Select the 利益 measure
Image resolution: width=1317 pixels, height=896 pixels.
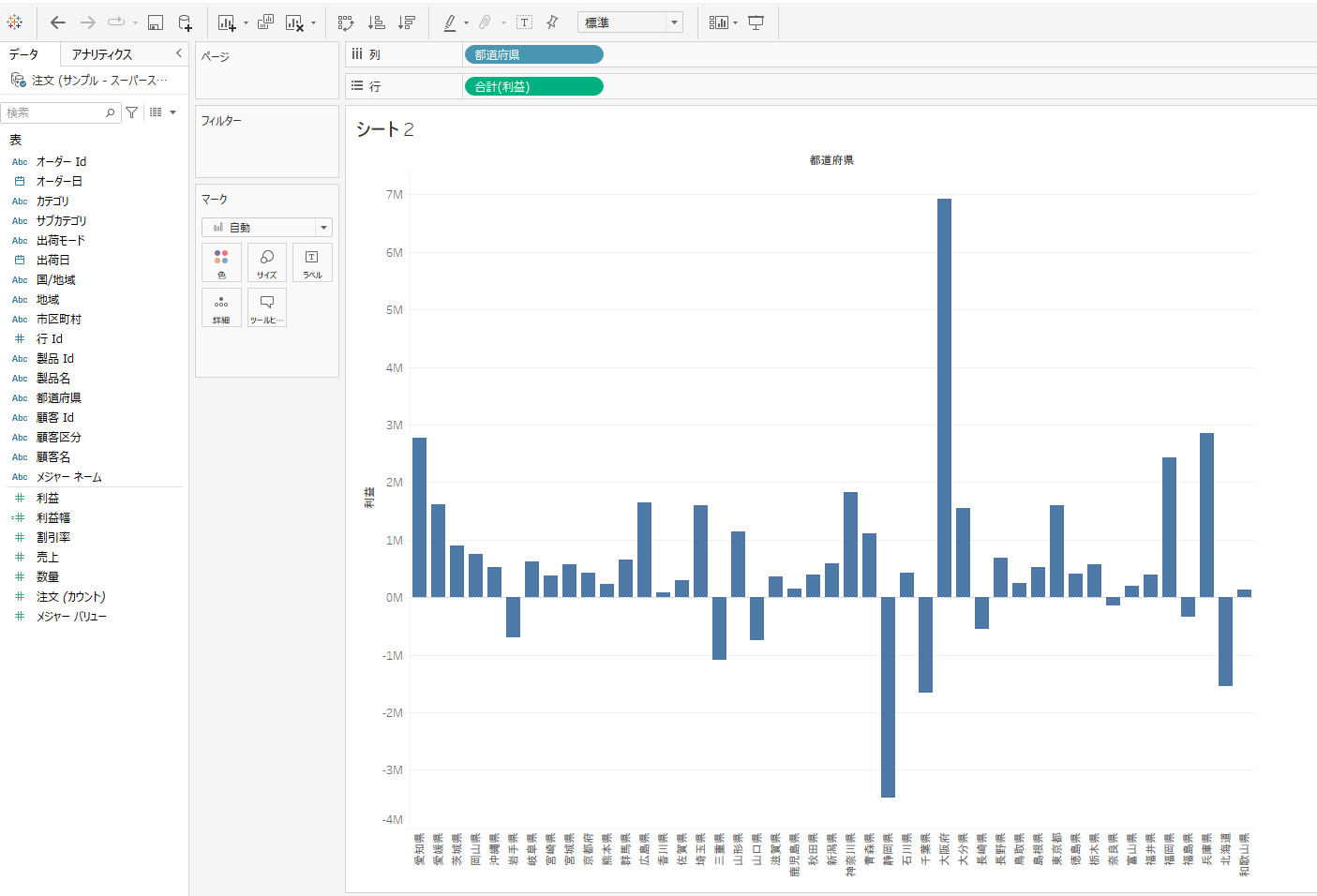click(47, 499)
